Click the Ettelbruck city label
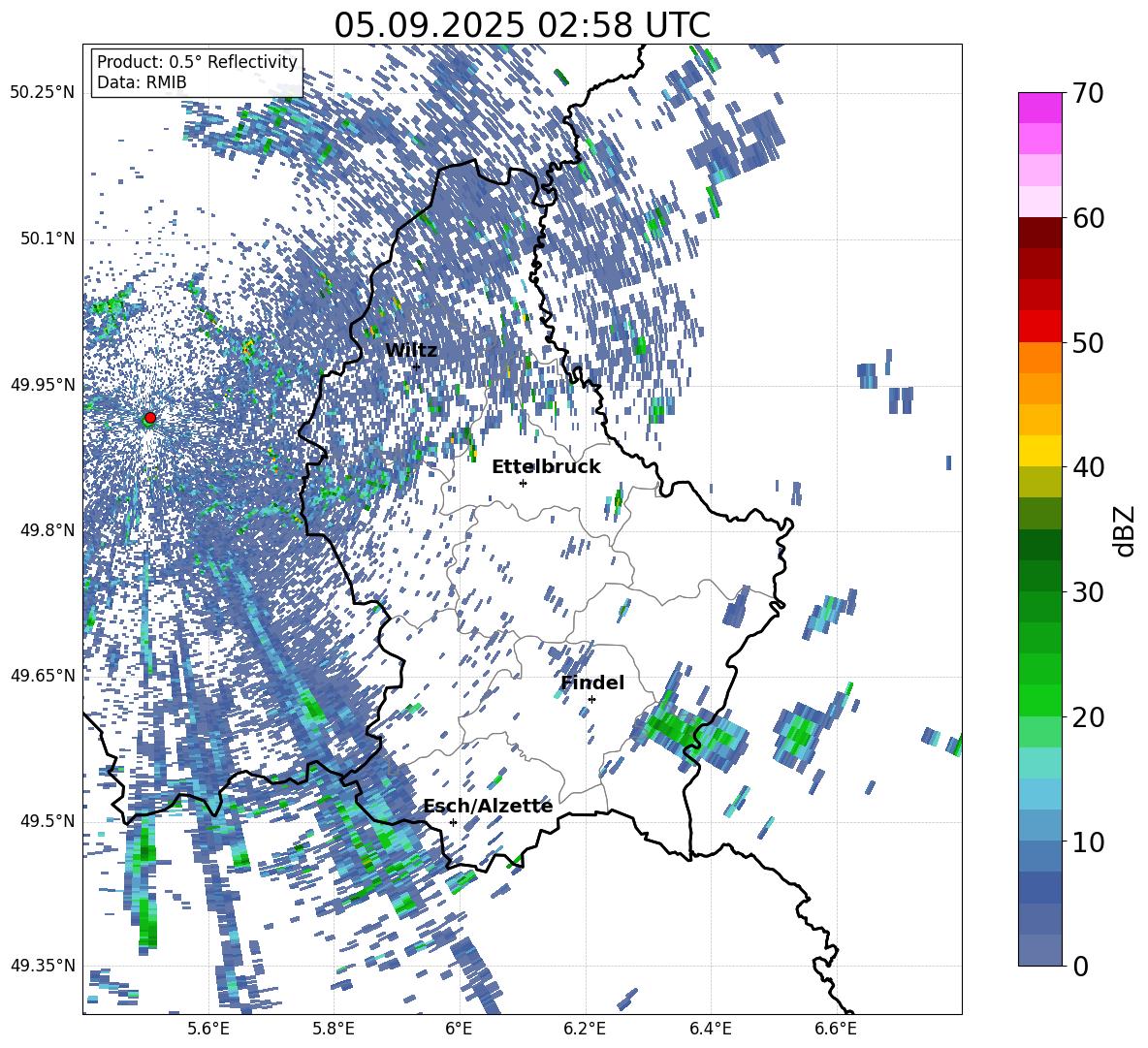This screenshot has height=1048, width=1148. pyautogui.click(x=546, y=466)
